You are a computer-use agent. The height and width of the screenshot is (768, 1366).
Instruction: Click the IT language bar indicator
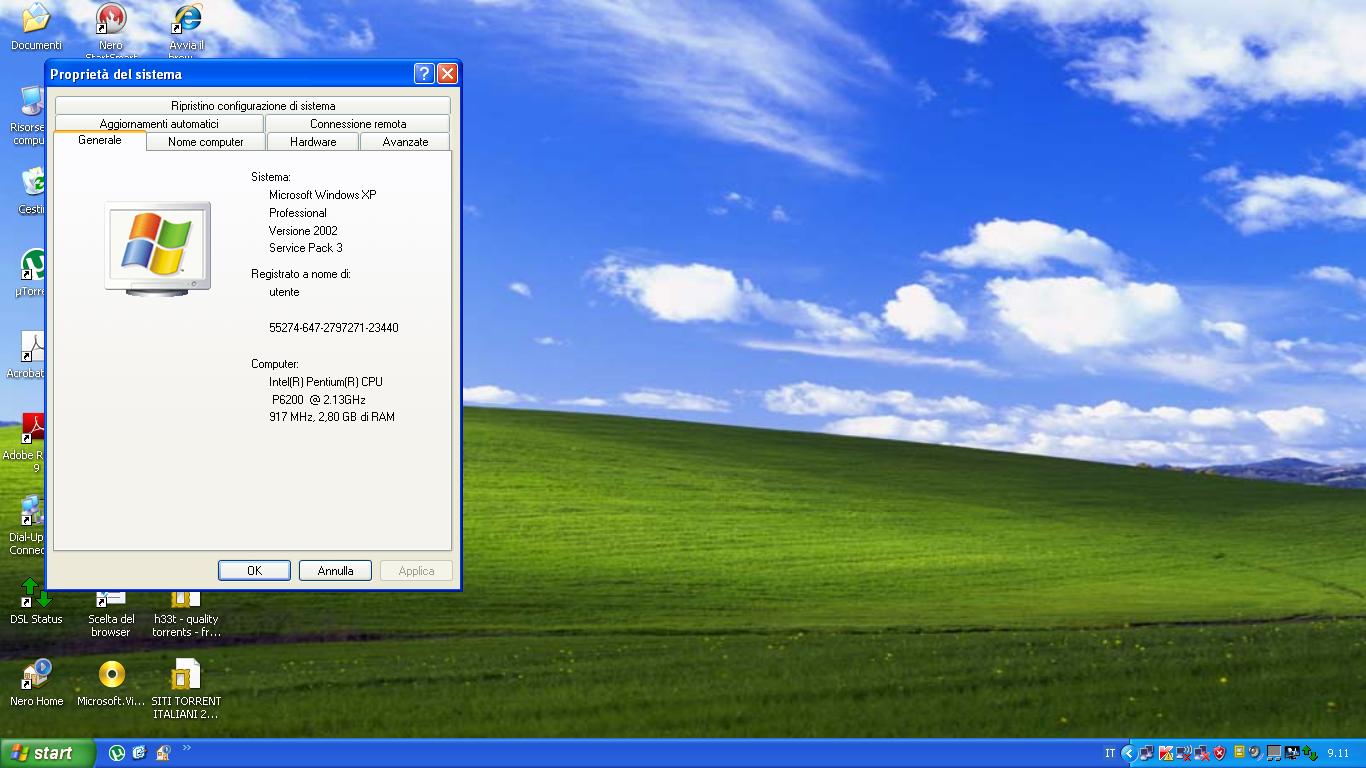pyautogui.click(x=1110, y=753)
